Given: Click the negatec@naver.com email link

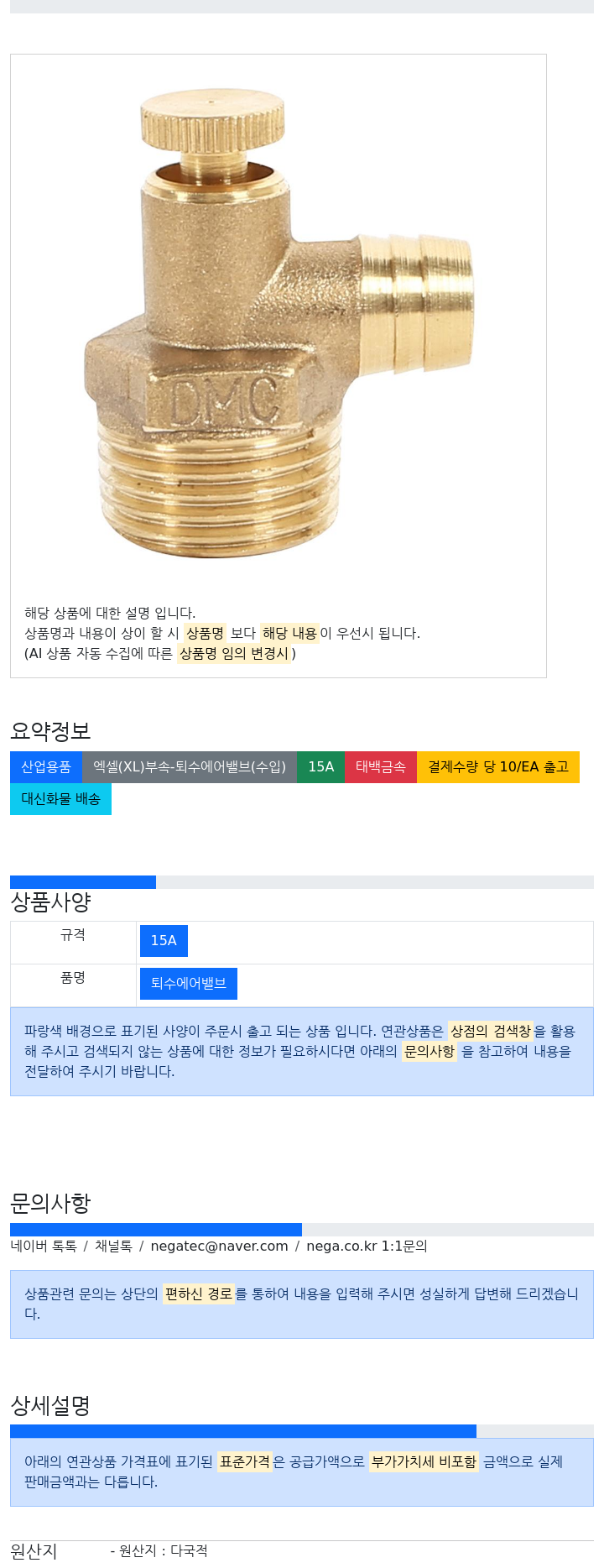Looking at the screenshot, I should pos(219,1247).
